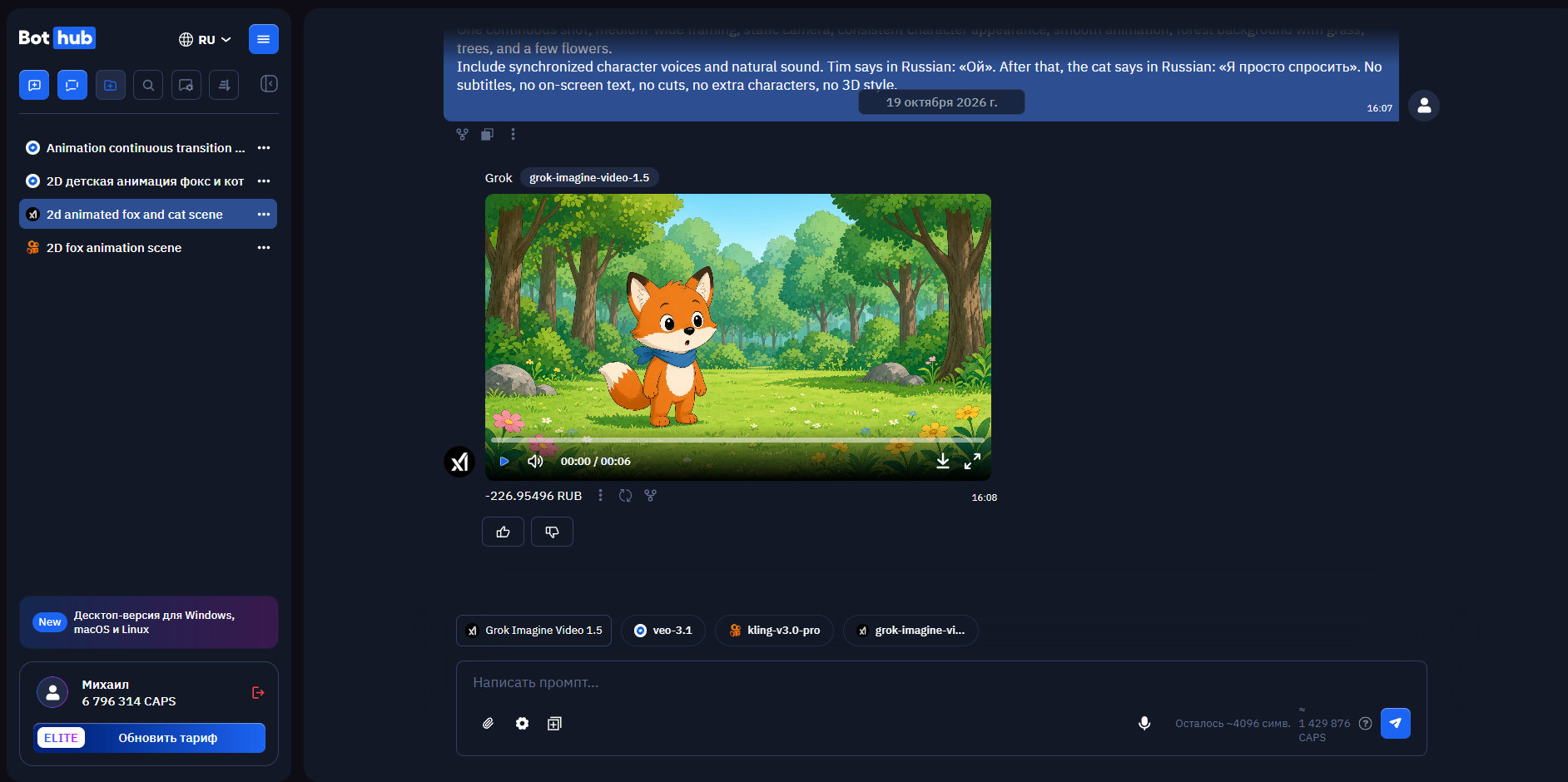Enter fullscreen for the video

point(972,461)
